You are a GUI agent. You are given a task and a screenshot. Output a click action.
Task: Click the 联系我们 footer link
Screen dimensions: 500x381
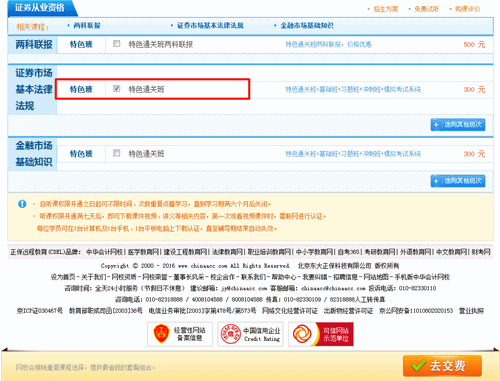253,277
